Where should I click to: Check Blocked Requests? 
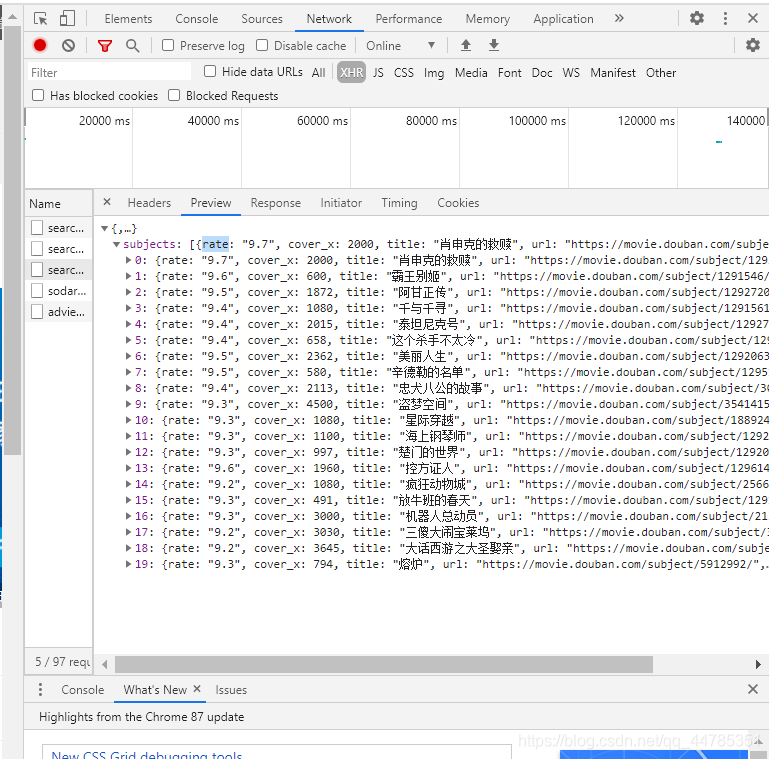pos(174,95)
